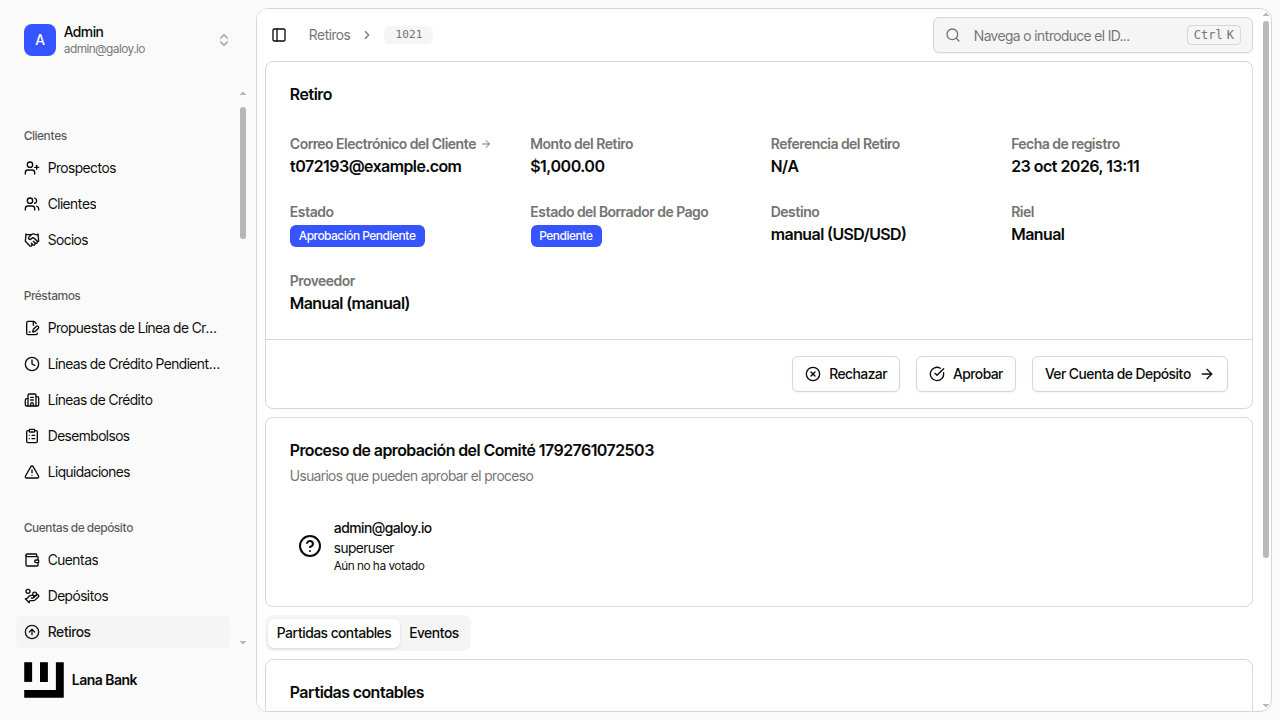
Task: Click the Depósitos hand-coins icon
Action: click(x=32, y=596)
